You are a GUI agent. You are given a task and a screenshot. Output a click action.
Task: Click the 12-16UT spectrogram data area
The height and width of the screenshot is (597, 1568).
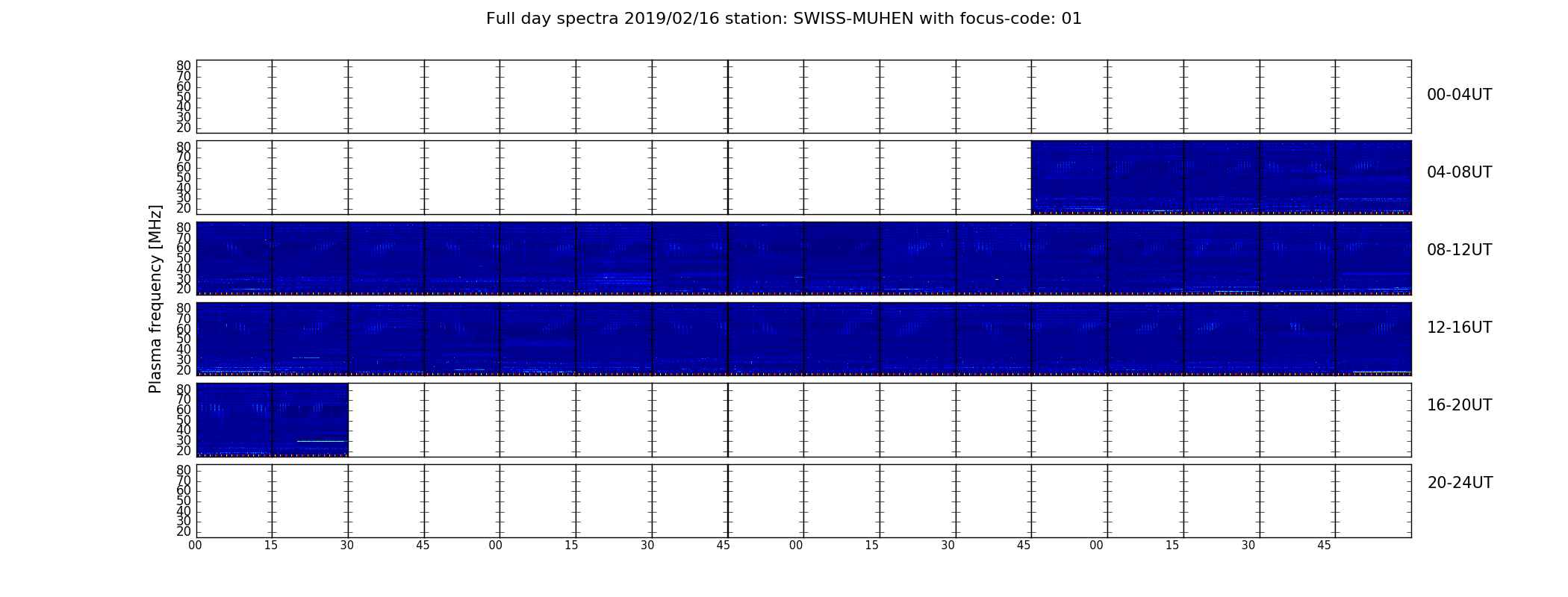[803, 339]
